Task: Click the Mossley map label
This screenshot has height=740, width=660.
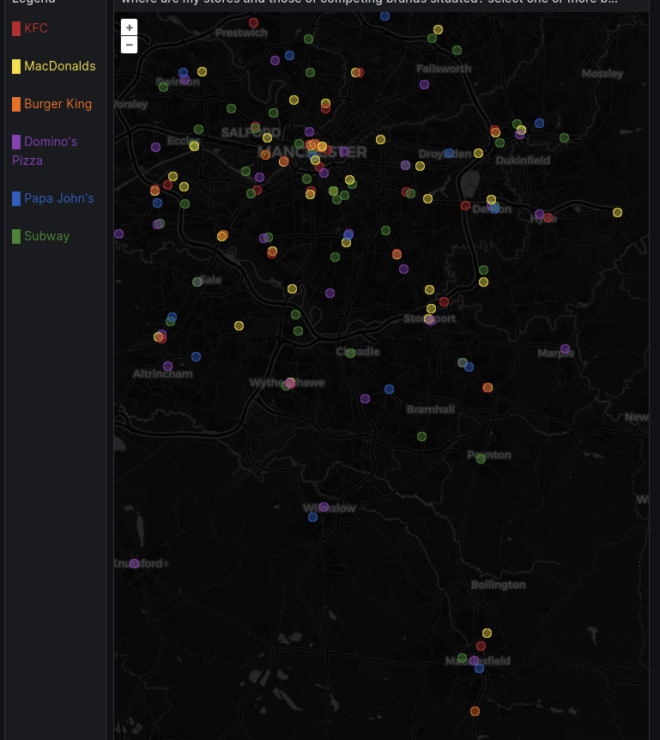Action: (602, 74)
